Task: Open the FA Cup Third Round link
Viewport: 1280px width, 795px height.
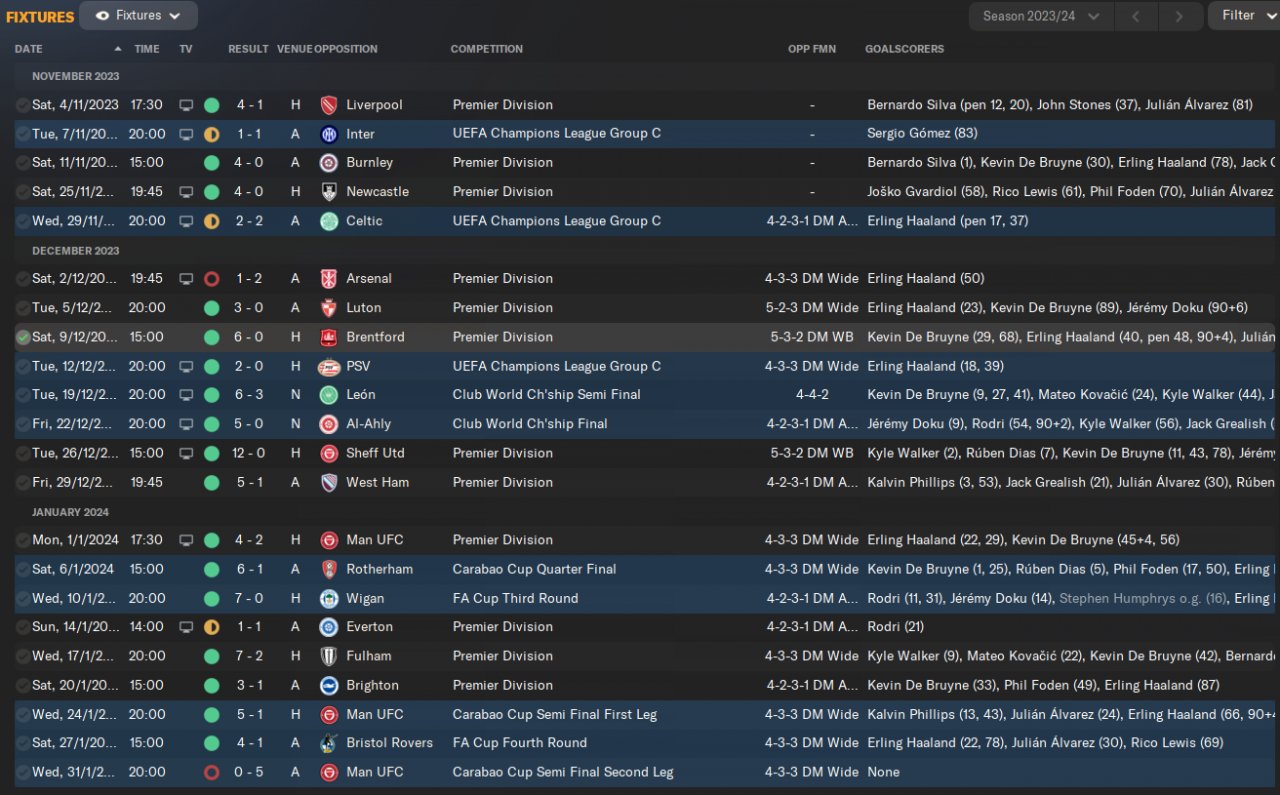Action: [x=516, y=598]
